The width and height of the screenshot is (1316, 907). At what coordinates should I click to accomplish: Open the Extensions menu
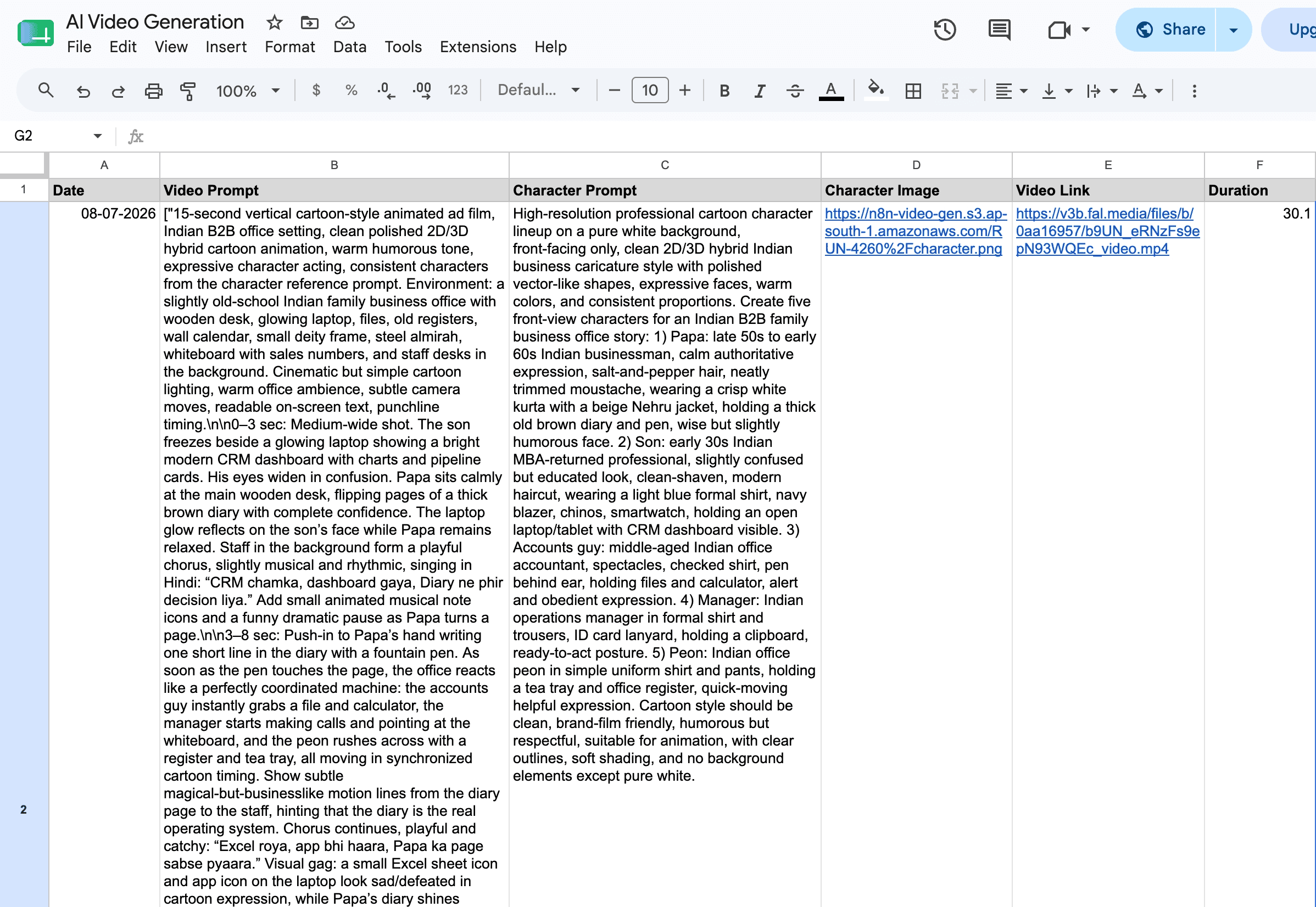478,47
